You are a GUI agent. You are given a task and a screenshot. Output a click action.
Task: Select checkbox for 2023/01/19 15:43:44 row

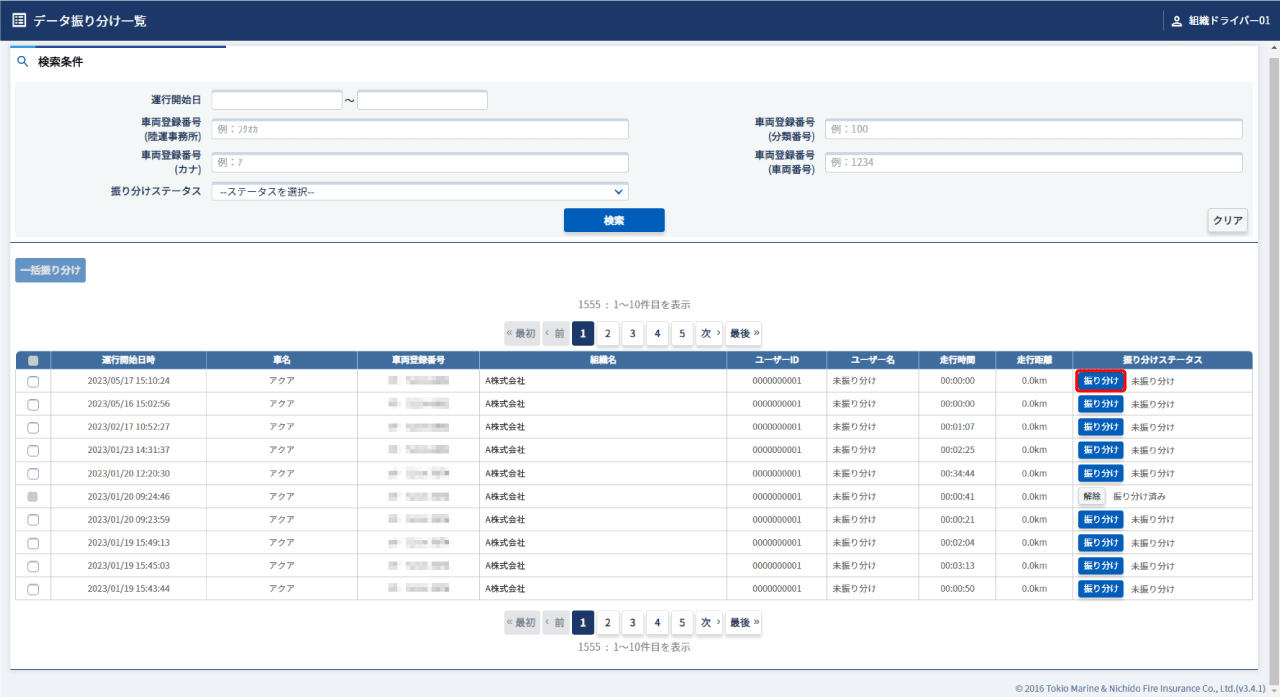pyautogui.click(x=33, y=589)
